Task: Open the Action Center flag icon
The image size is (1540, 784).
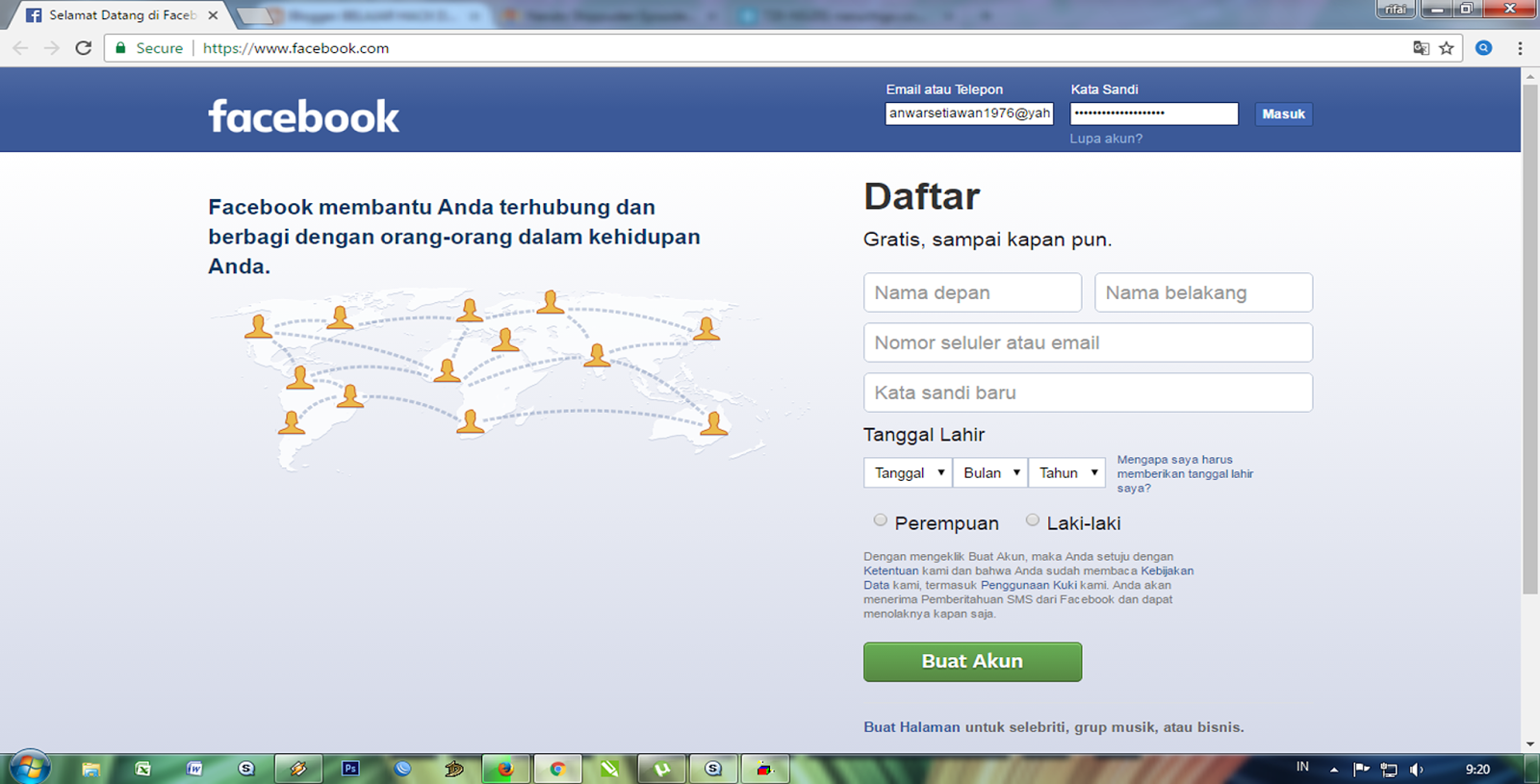Action: pos(1361,769)
